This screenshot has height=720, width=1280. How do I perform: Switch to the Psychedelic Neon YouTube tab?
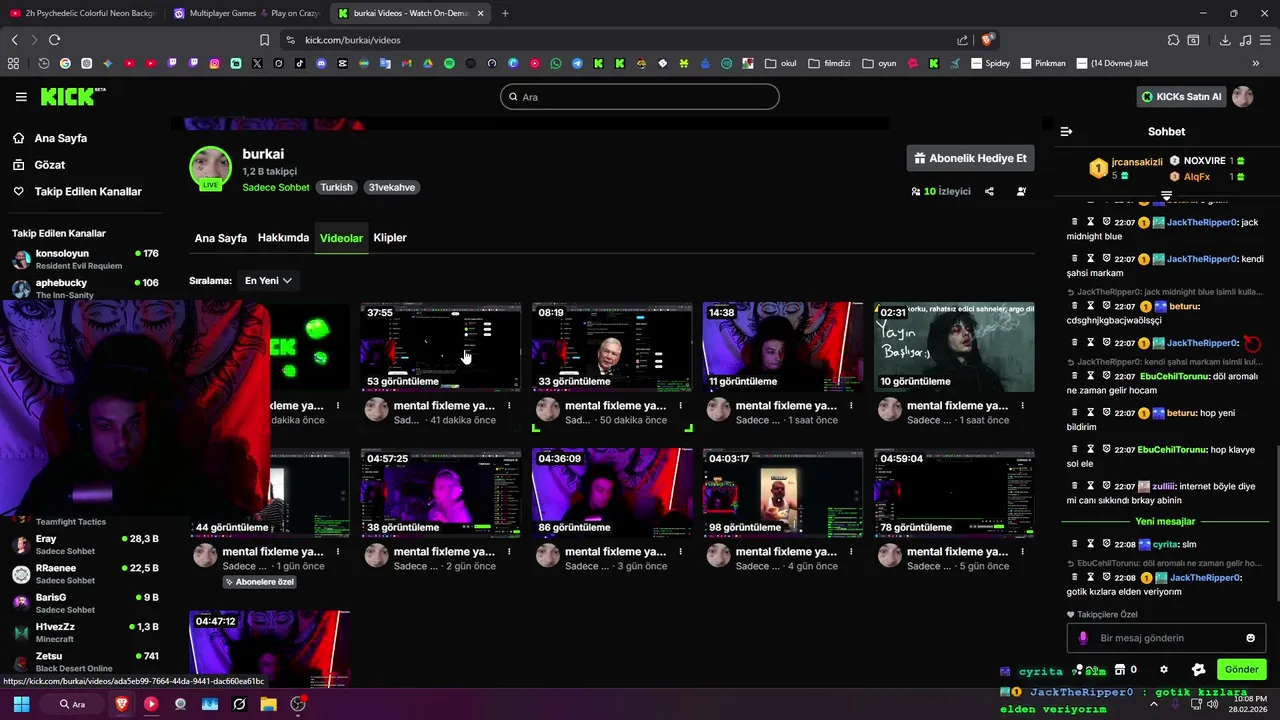coord(83,13)
